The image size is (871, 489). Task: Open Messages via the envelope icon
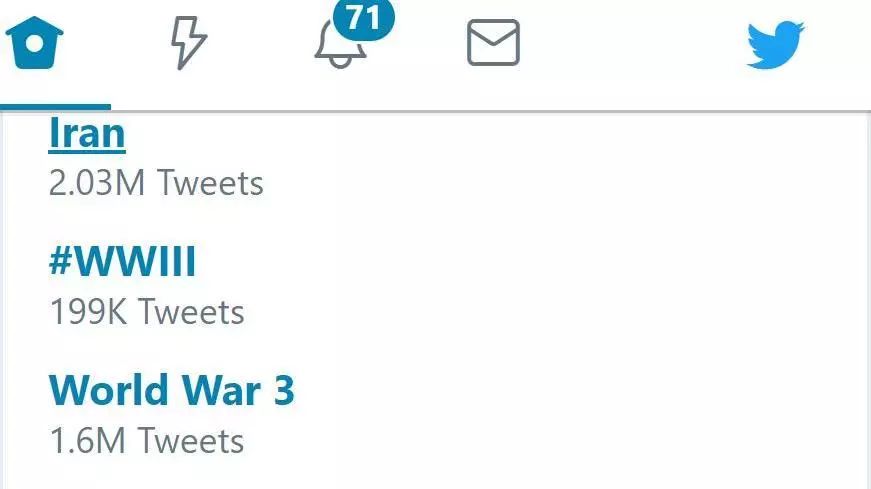pyautogui.click(x=493, y=43)
